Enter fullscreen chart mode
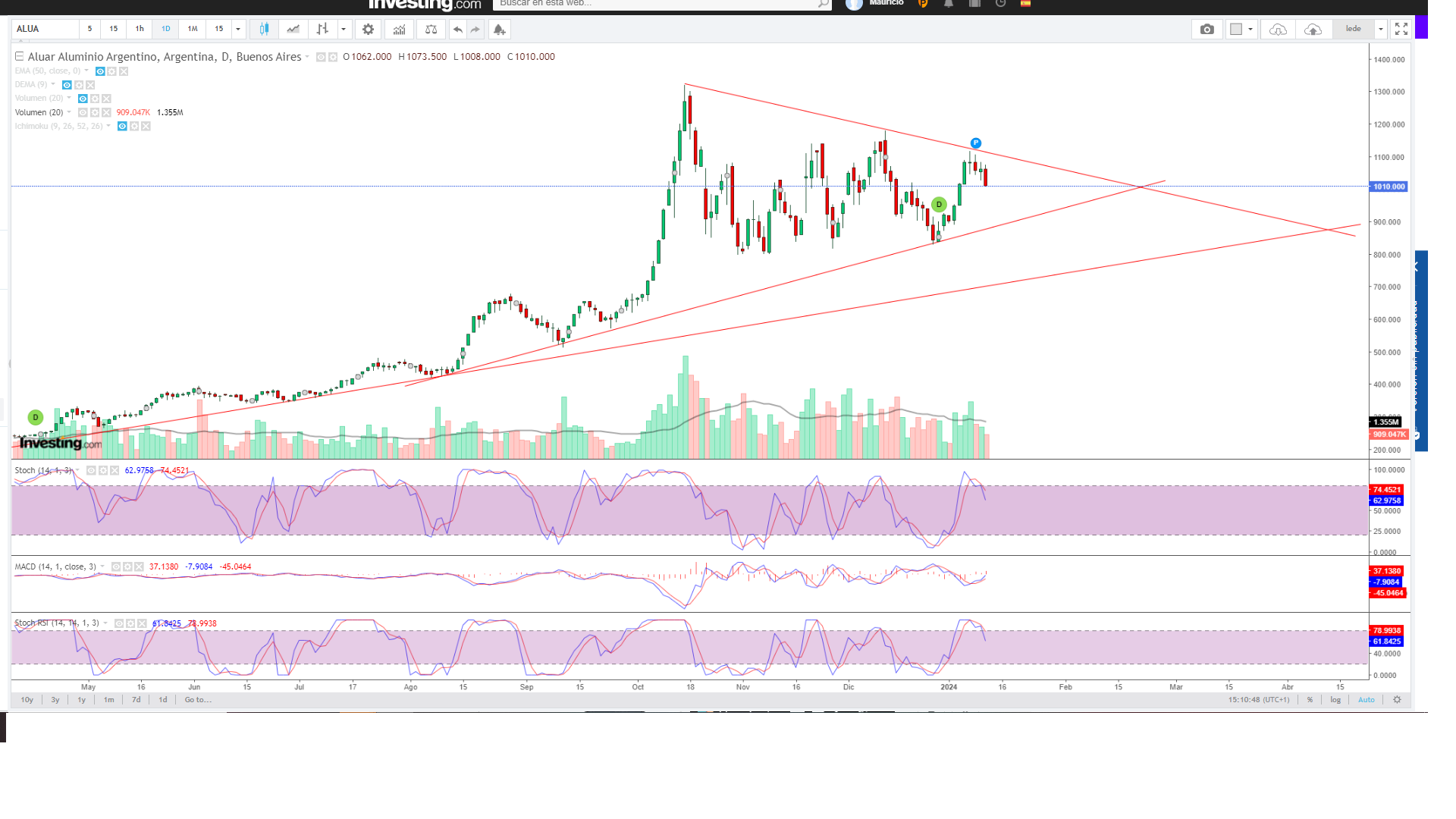The width and height of the screenshot is (1456, 819). coord(1401,29)
